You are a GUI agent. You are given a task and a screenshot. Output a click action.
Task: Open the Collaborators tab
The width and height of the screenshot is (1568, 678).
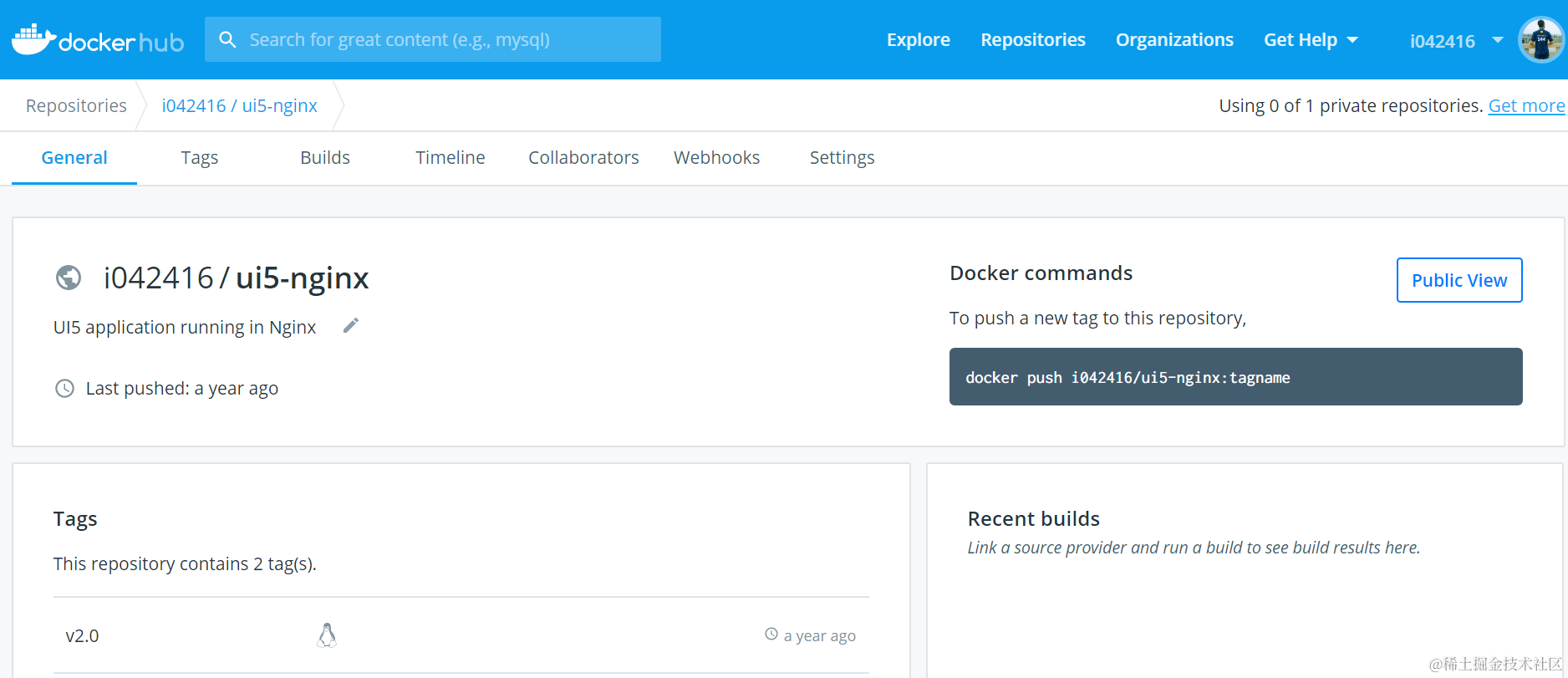coord(583,157)
